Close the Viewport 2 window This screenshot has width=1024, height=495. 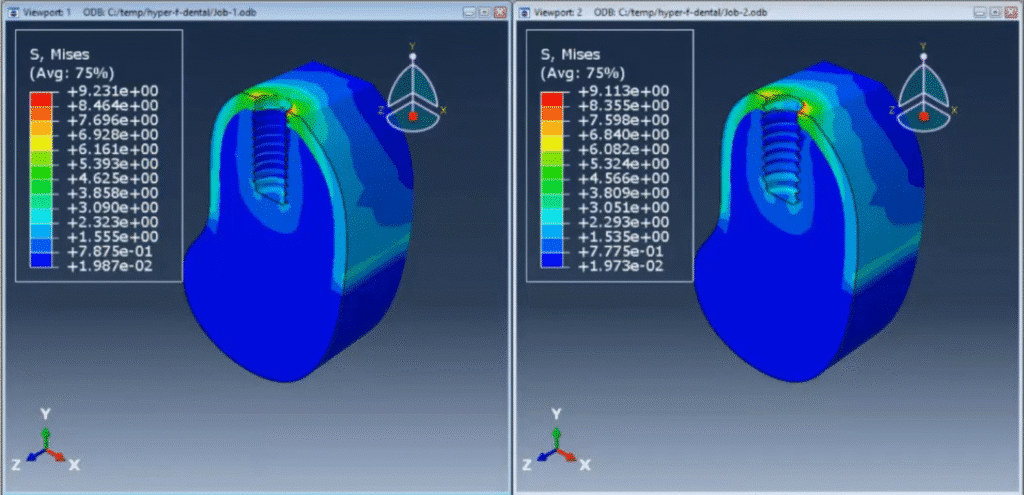pyautogui.click(x=1012, y=12)
